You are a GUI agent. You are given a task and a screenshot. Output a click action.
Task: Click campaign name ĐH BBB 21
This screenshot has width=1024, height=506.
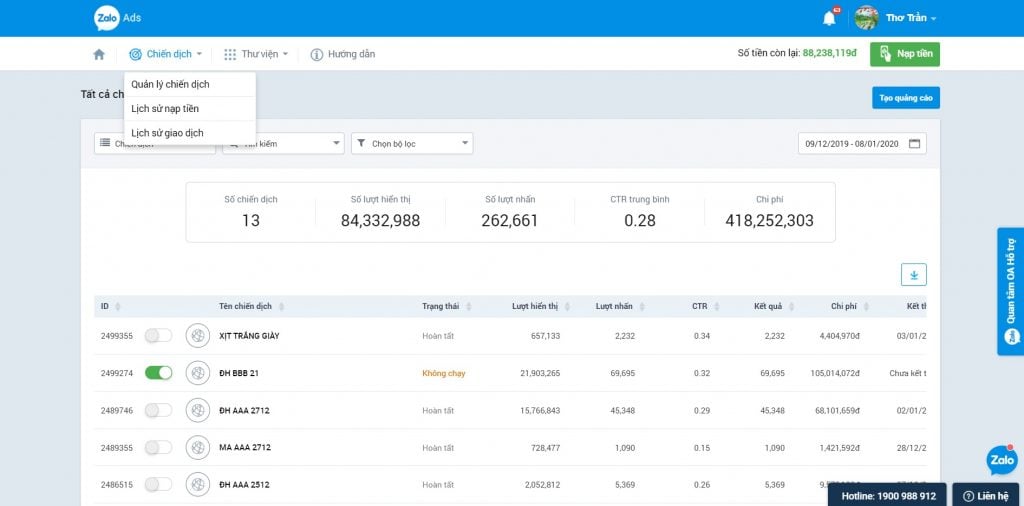pyautogui.click(x=241, y=373)
